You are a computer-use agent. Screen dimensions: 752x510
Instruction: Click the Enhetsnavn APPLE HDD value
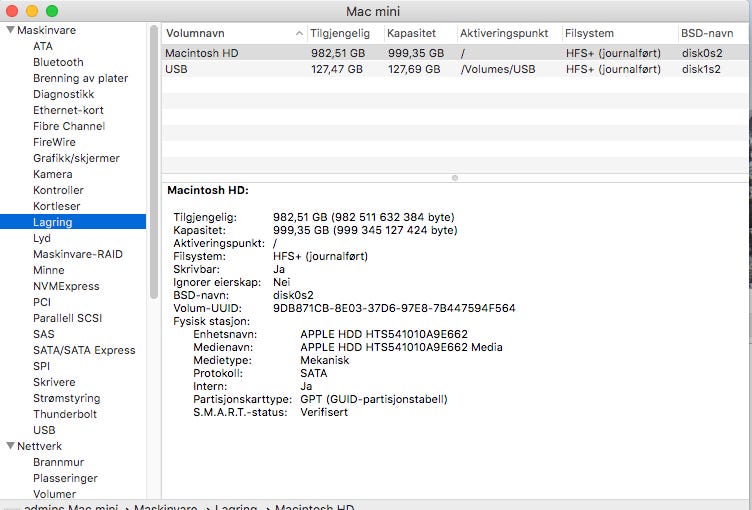384,334
